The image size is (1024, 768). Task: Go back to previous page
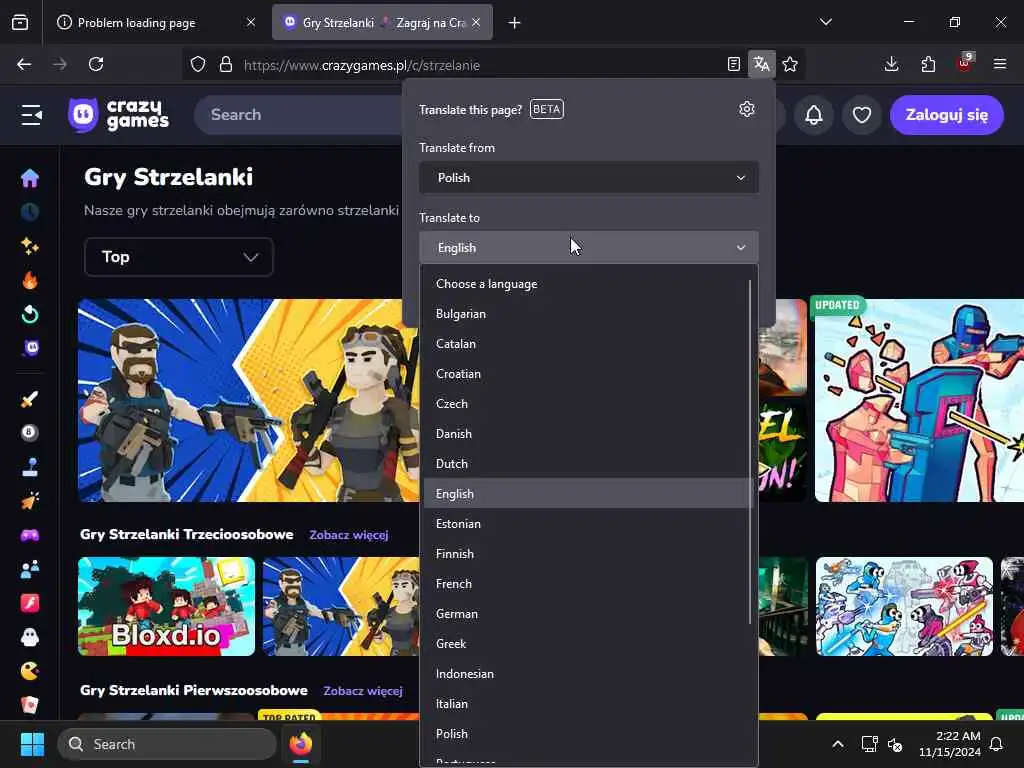point(24,64)
